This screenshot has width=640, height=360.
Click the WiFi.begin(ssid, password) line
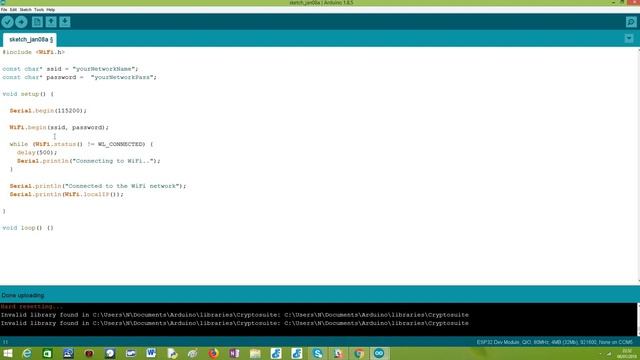click(x=59, y=127)
